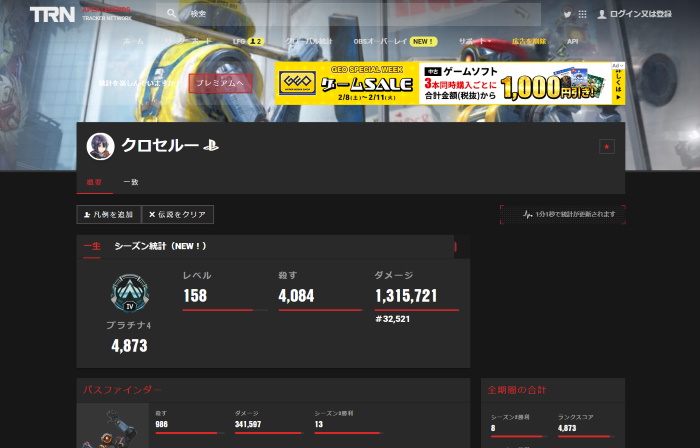Open ログイン又は登録 link
This screenshot has height=448, width=700.
[x=641, y=14]
